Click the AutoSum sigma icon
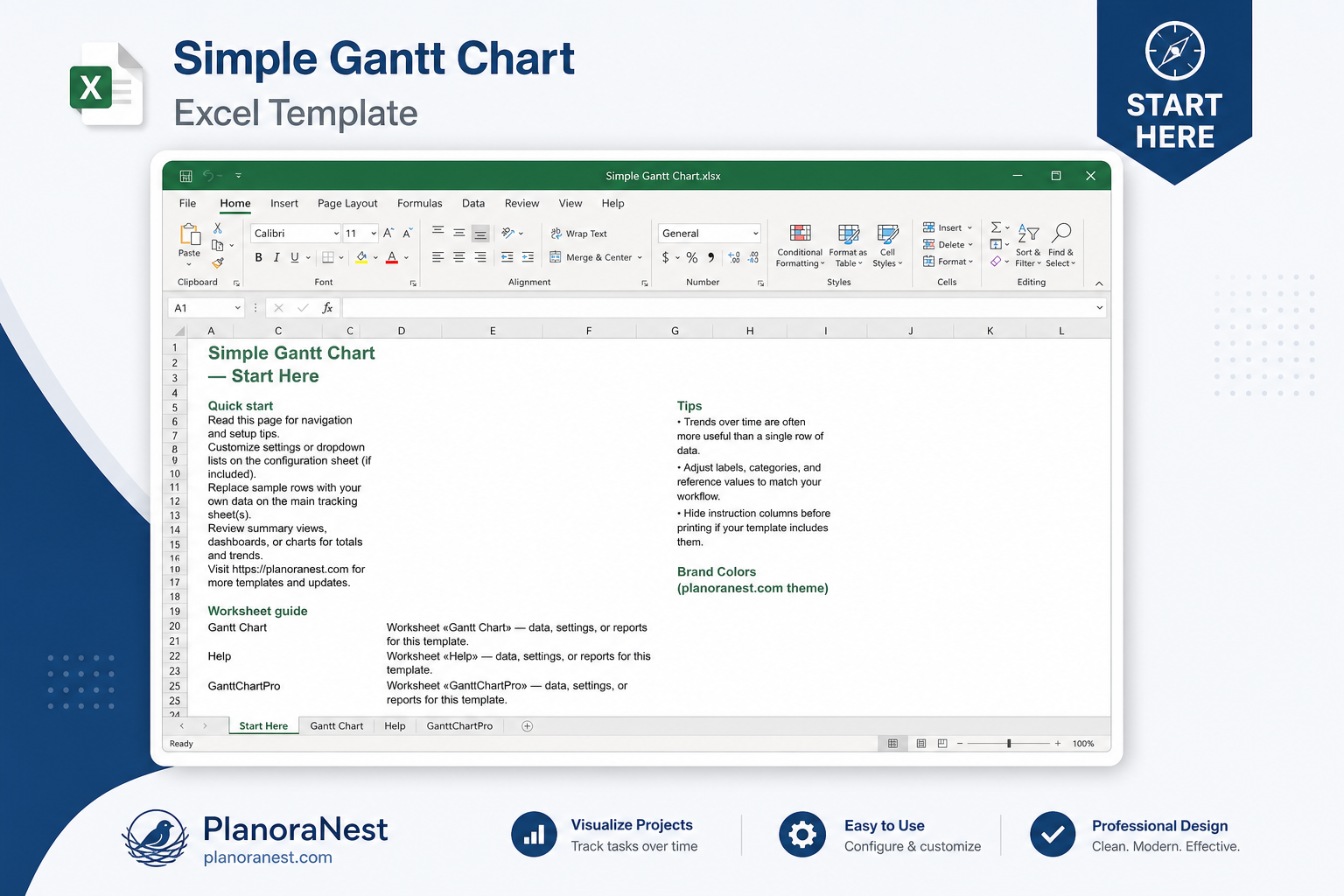 point(996,227)
